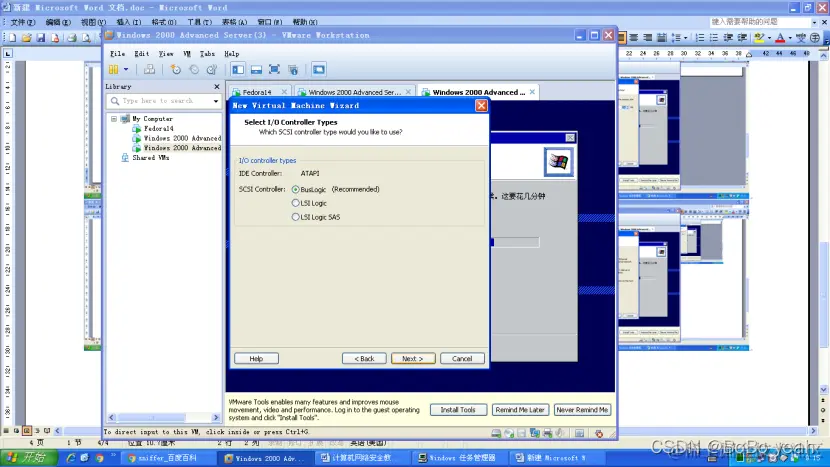830x467 pixels.
Task: Click the Unity mode toolbar icon
Action: [x=293, y=69]
